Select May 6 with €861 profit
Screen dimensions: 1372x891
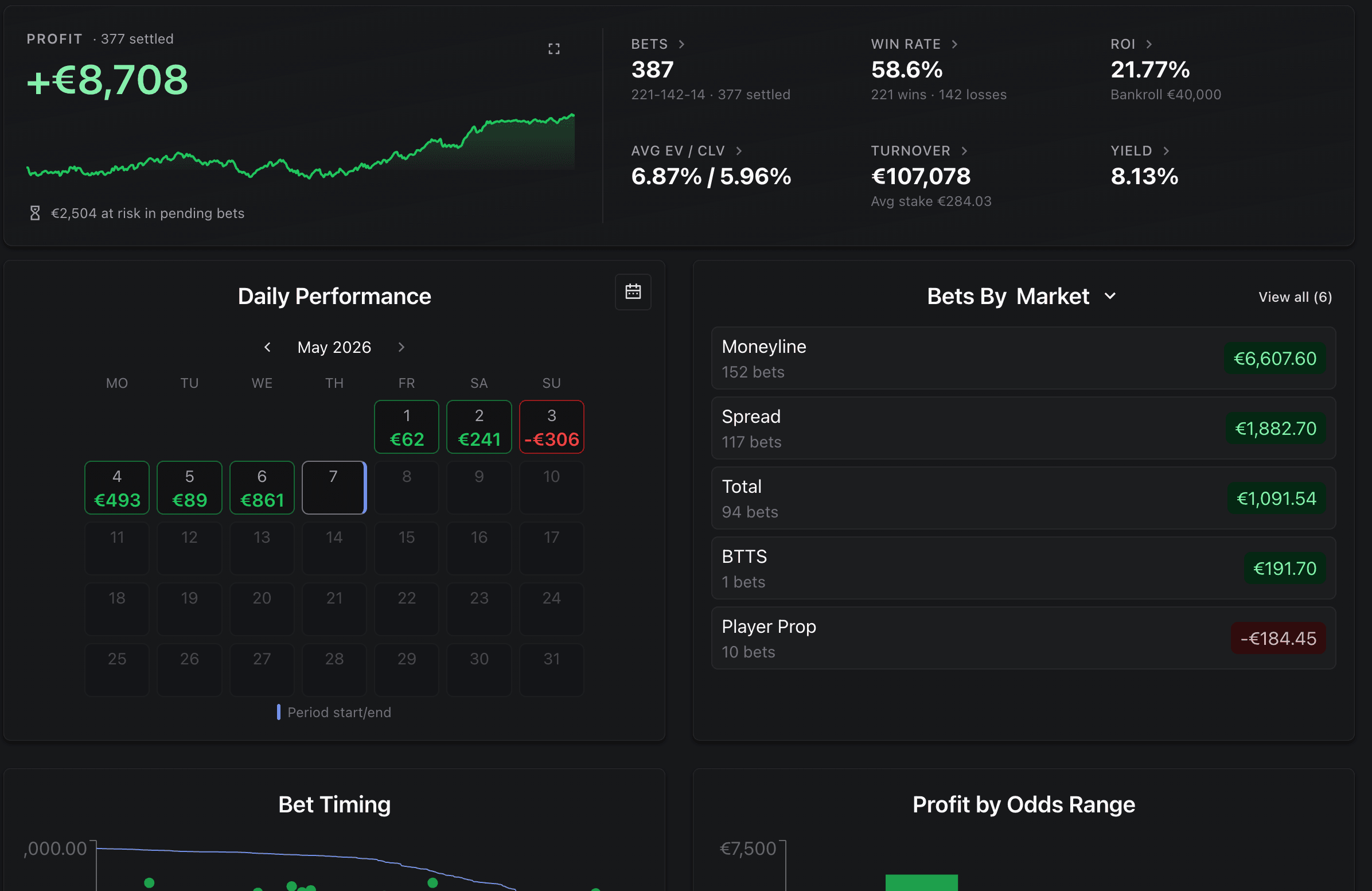point(262,488)
